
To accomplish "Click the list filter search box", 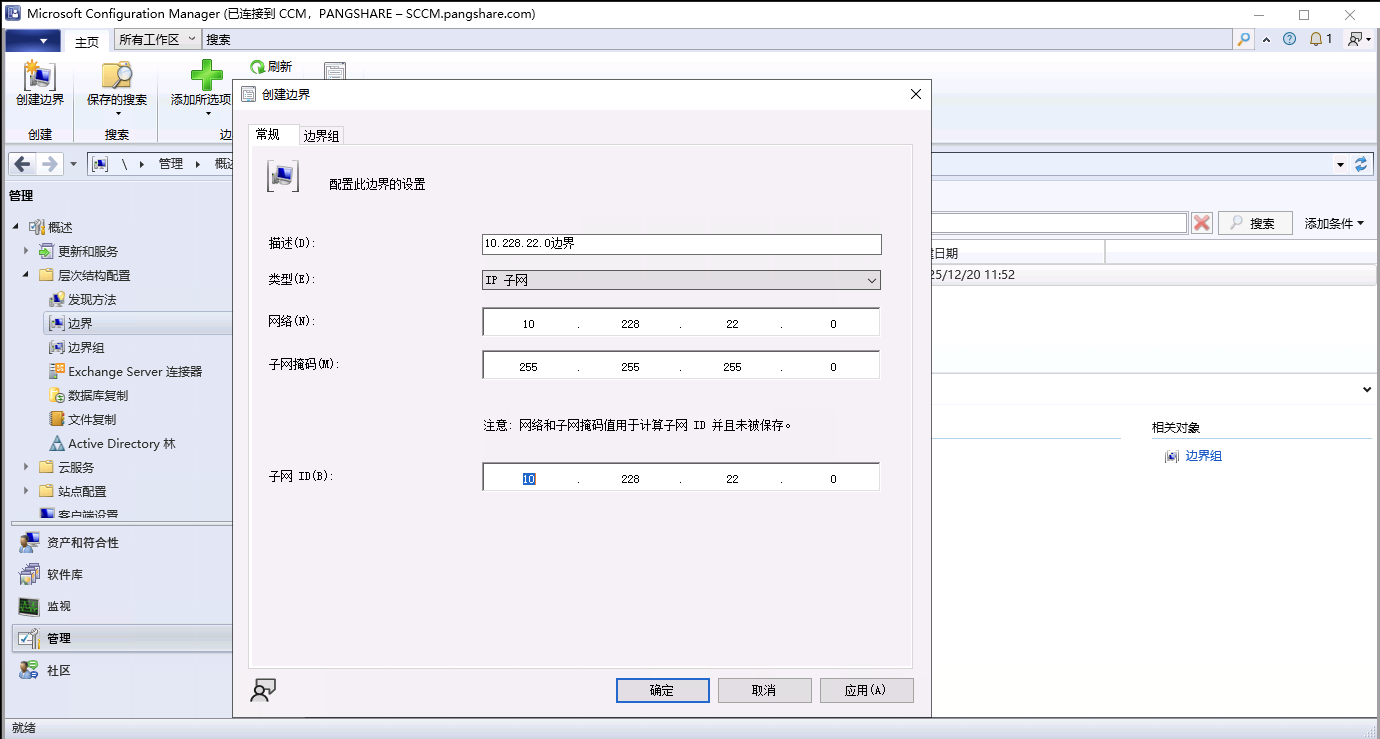I will (x=1059, y=223).
